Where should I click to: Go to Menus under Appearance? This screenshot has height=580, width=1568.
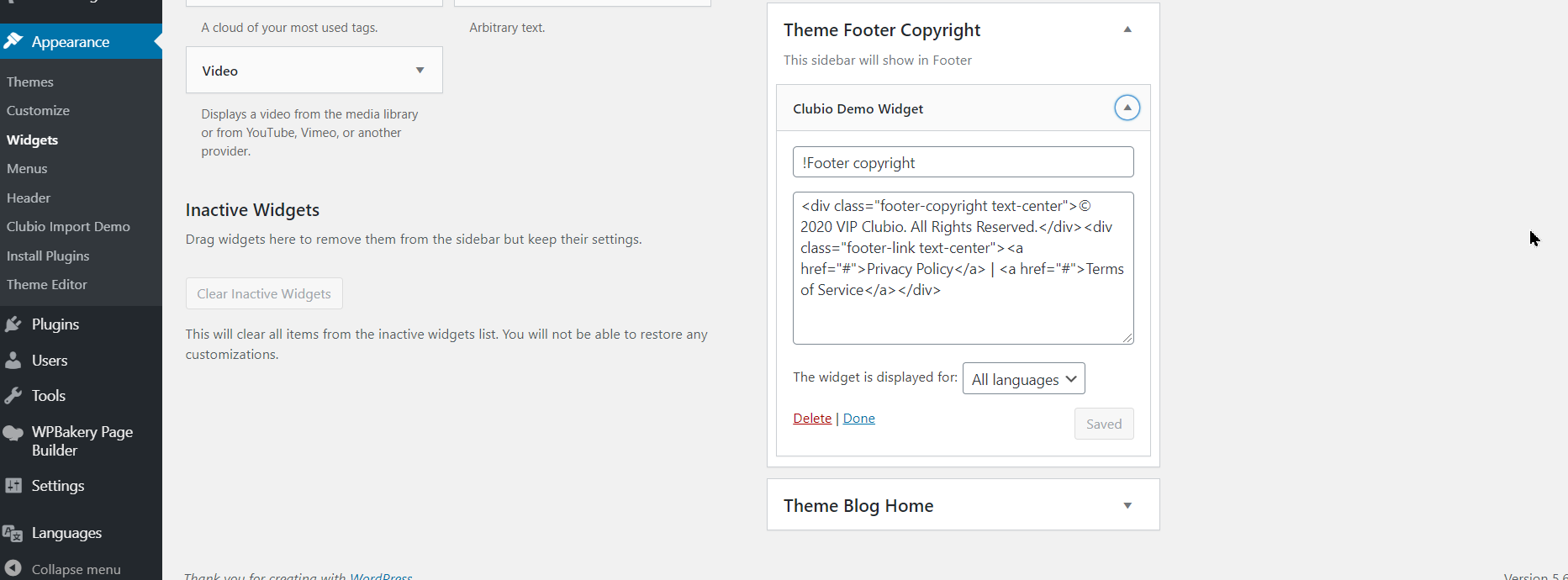tap(27, 169)
